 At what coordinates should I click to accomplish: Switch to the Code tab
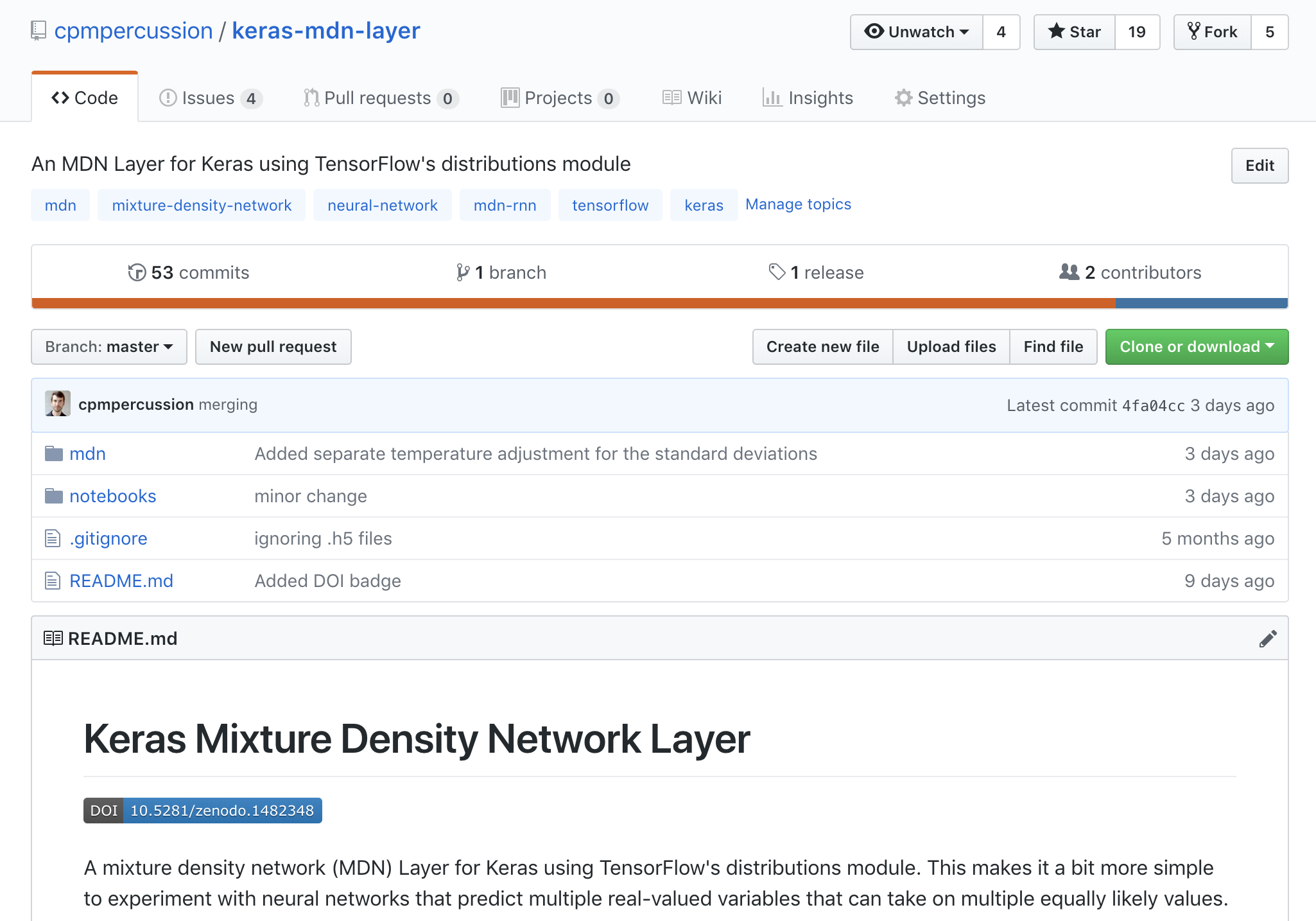[x=85, y=98]
